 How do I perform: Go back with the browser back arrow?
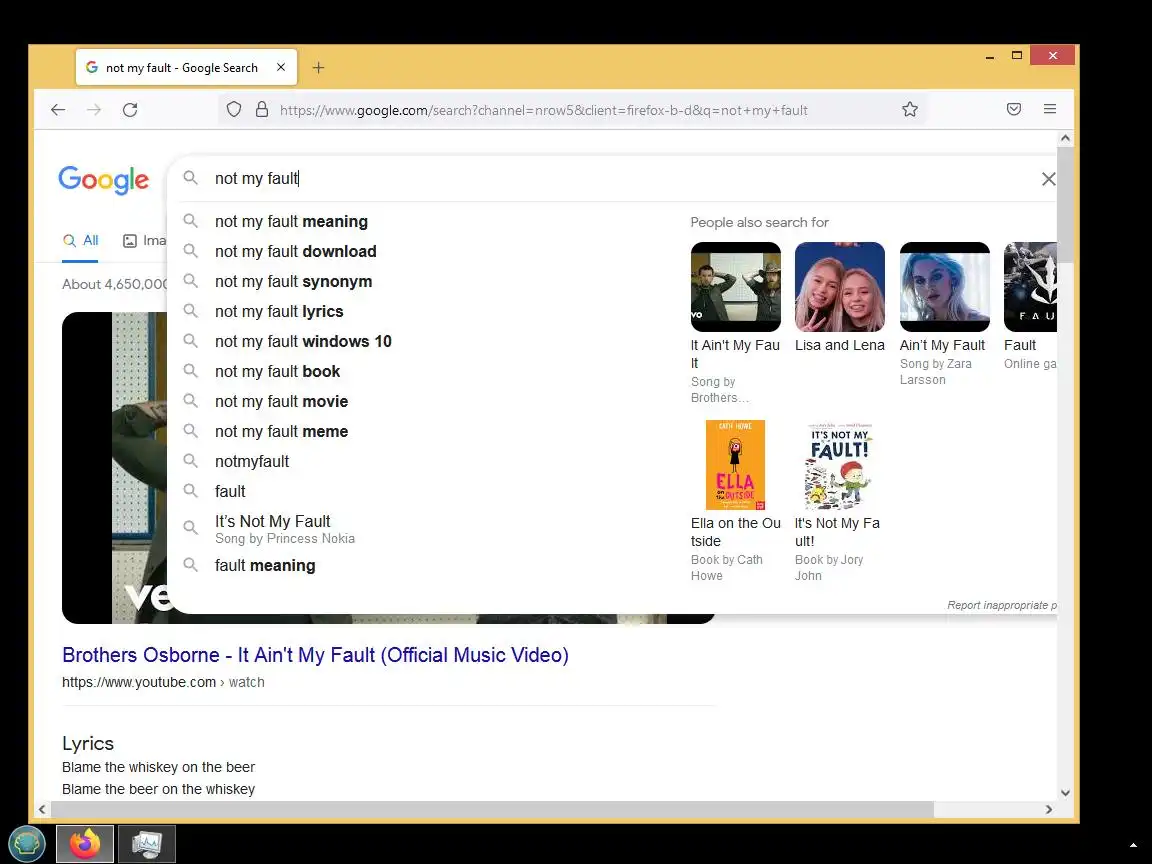58,110
